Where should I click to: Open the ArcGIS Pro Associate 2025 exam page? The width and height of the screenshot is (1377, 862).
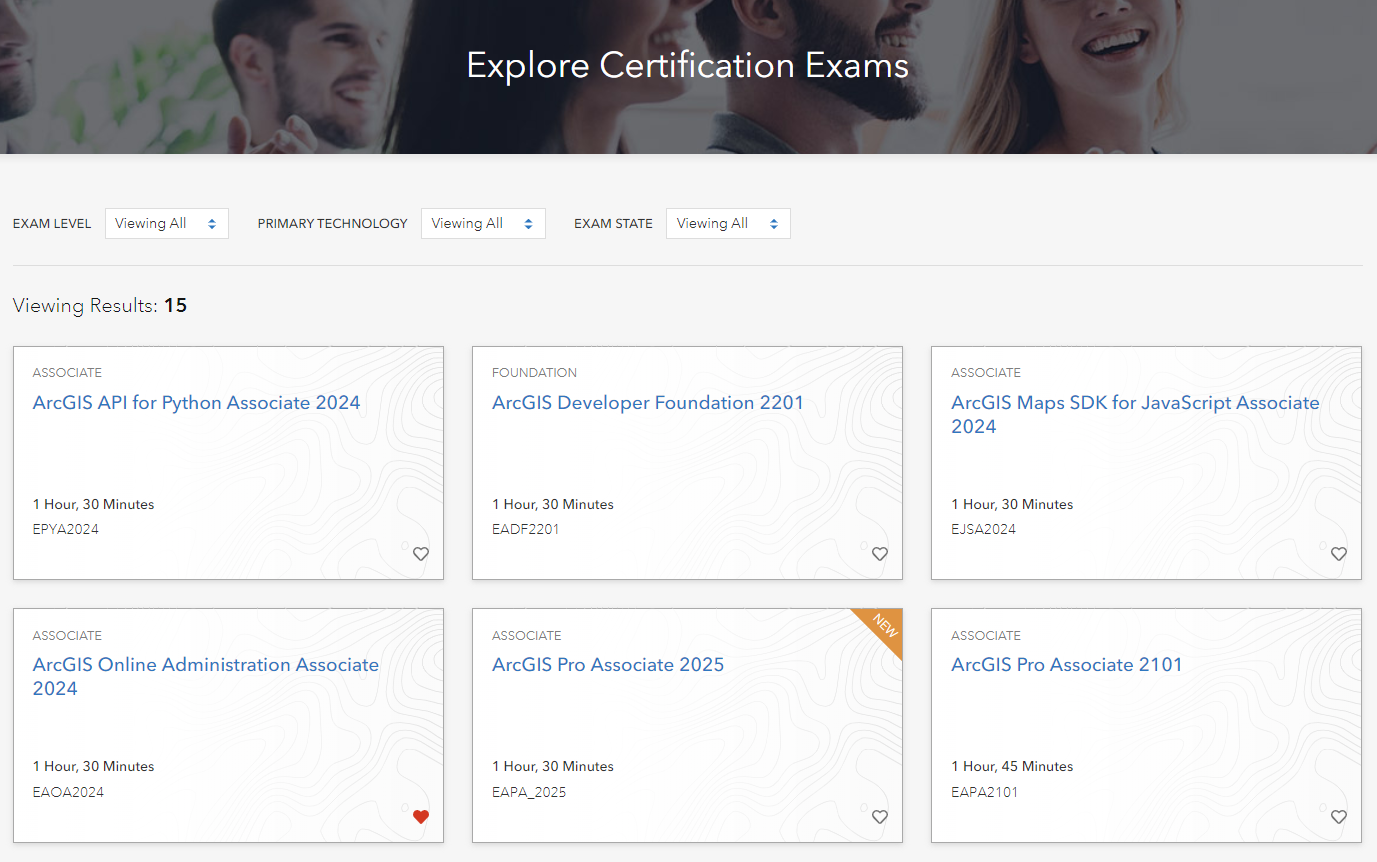607,664
